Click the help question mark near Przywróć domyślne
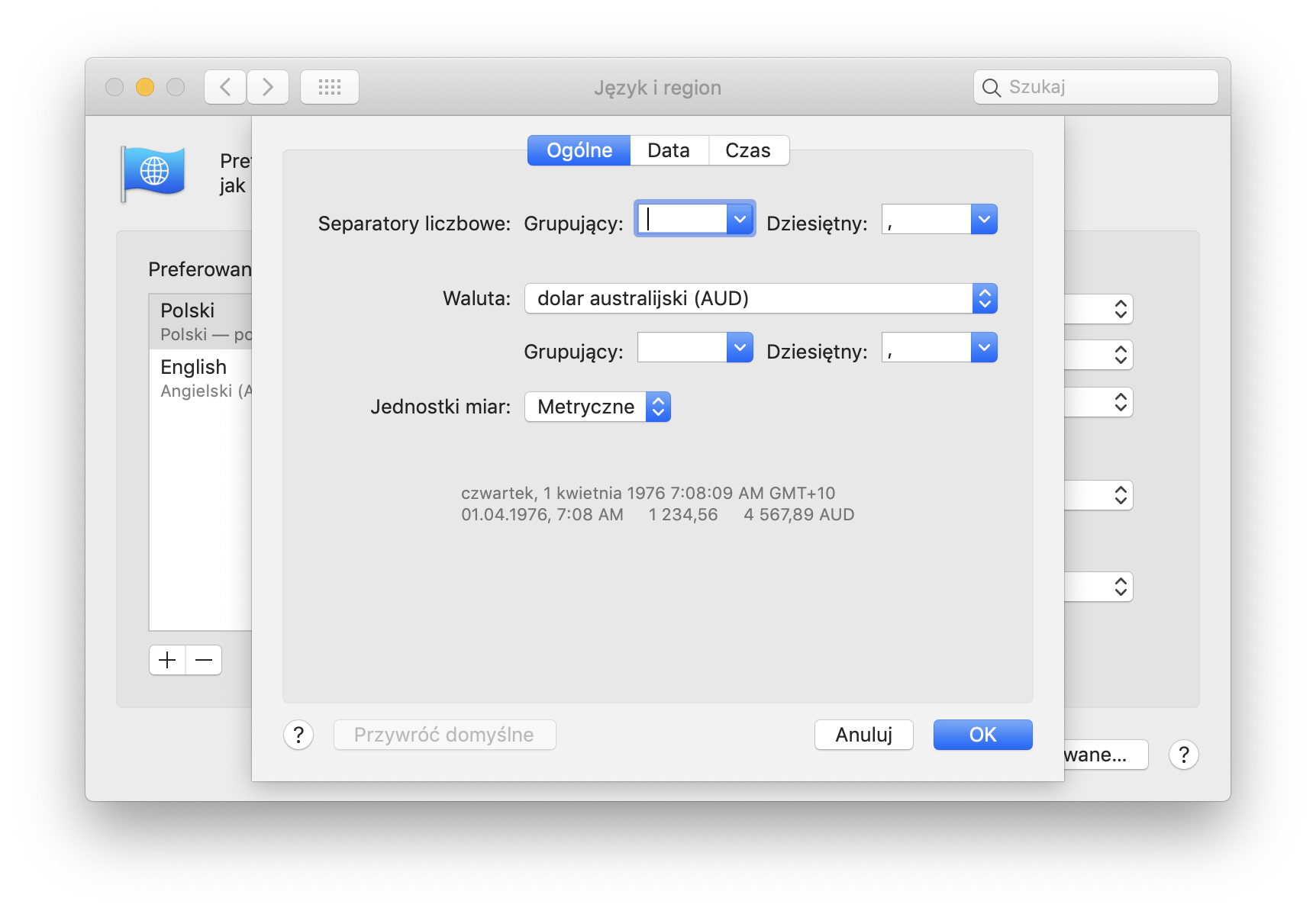 298,734
